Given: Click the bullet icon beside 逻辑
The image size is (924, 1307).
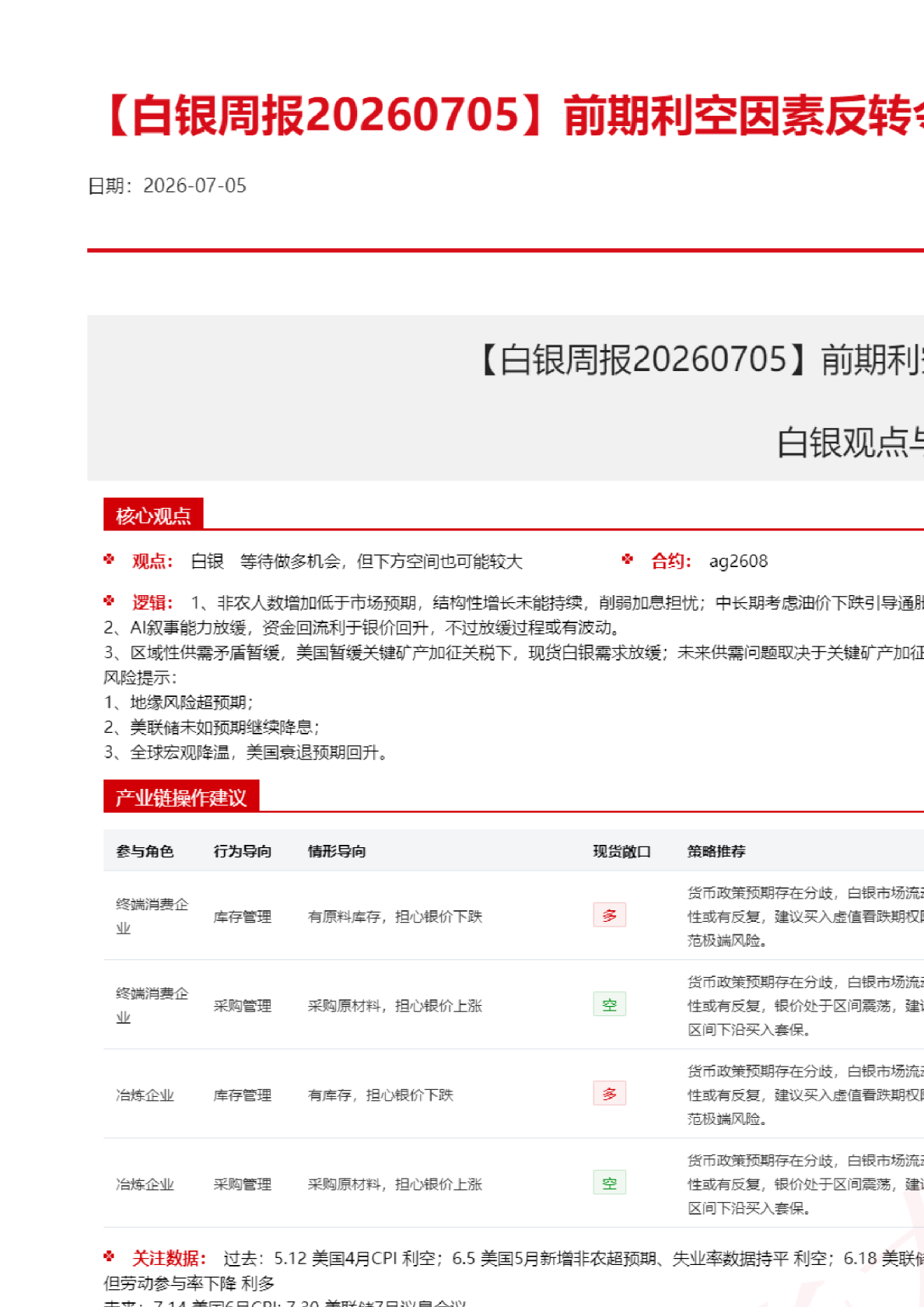Looking at the screenshot, I should [110, 601].
